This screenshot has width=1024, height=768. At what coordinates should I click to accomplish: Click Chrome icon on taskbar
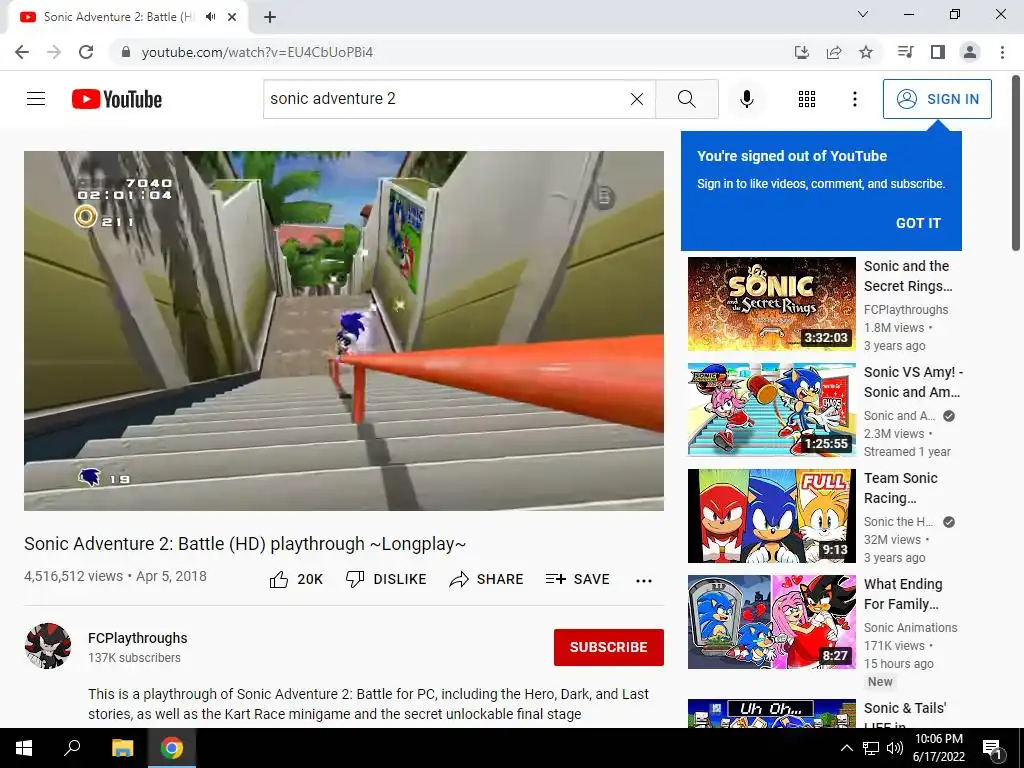tap(172, 748)
